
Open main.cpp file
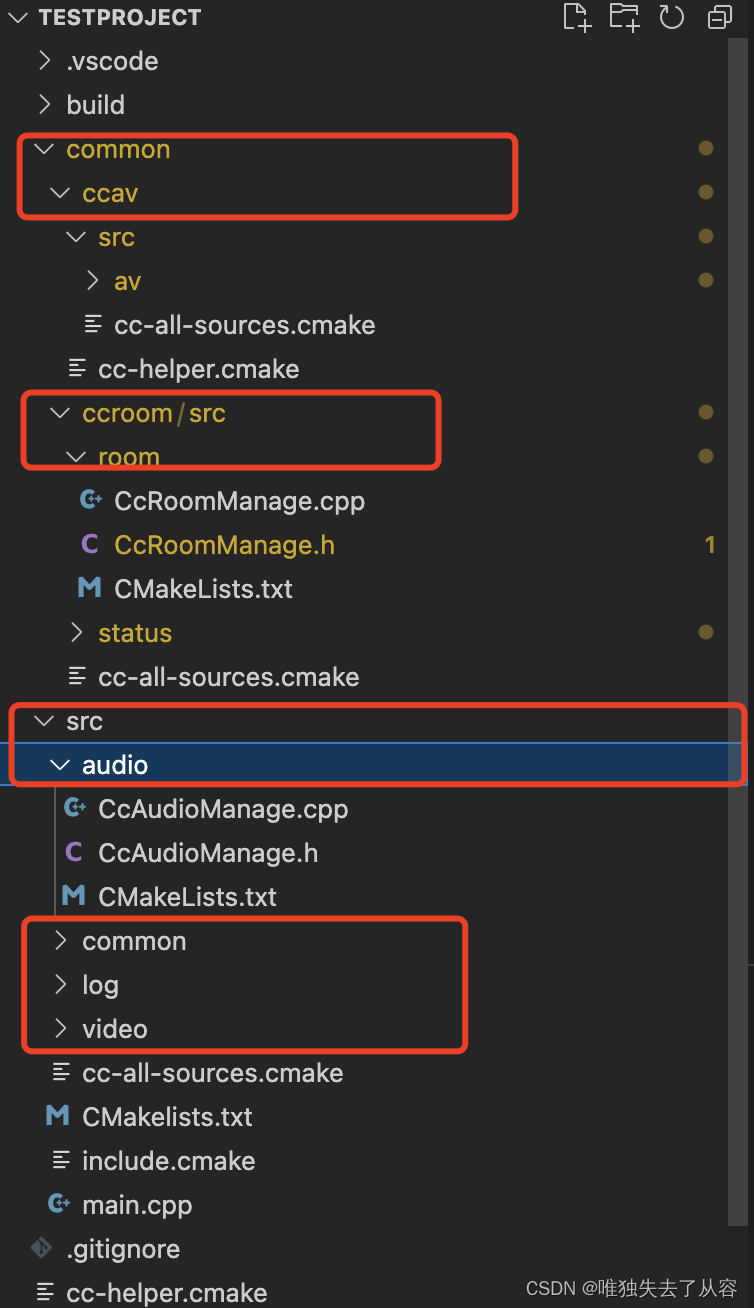point(137,1204)
